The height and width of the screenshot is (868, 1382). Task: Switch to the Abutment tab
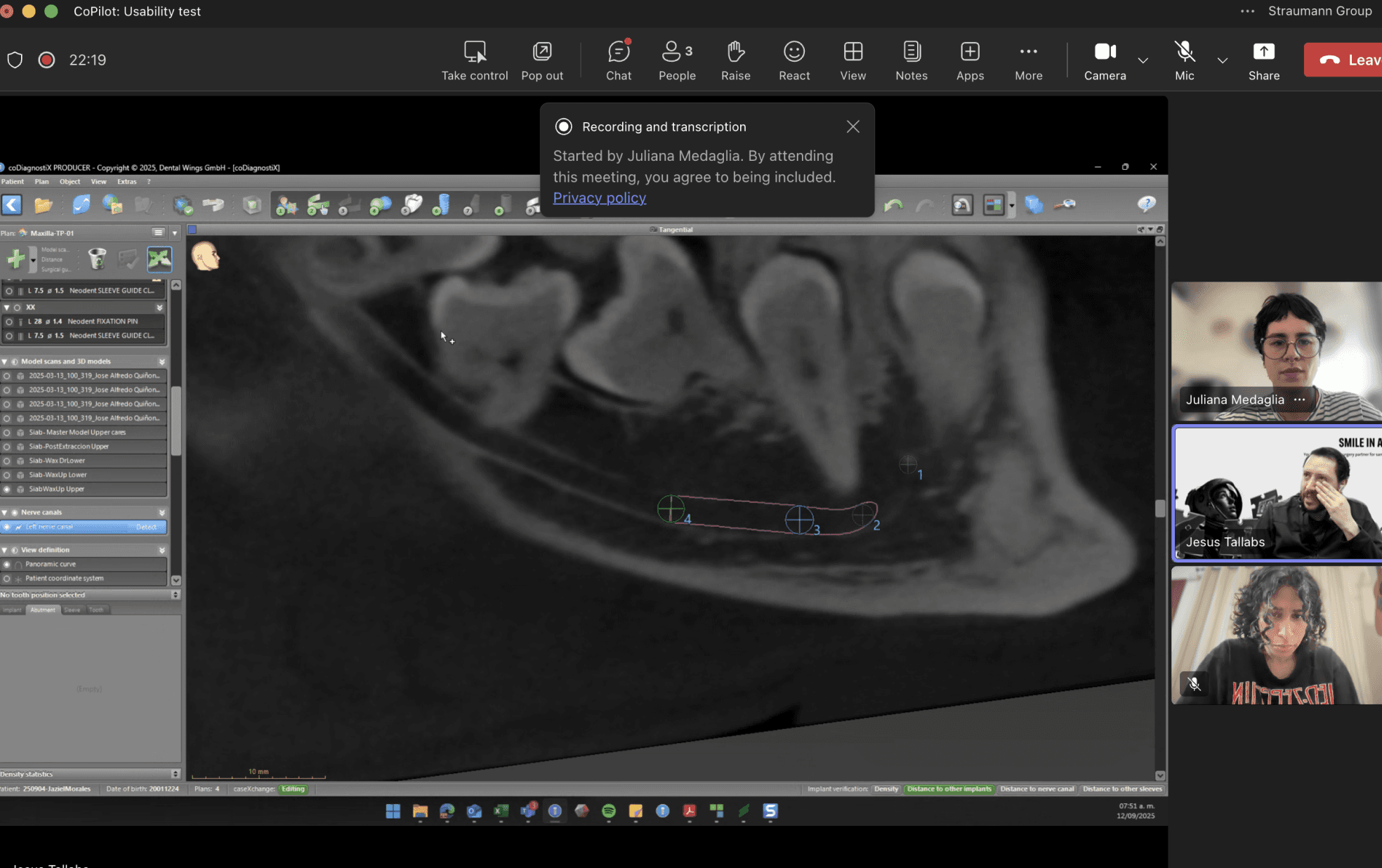tap(42, 610)
